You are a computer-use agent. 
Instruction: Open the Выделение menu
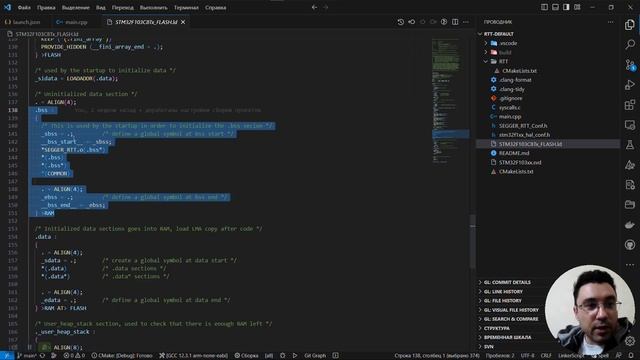pyautogui.click(x=76, y=7)
